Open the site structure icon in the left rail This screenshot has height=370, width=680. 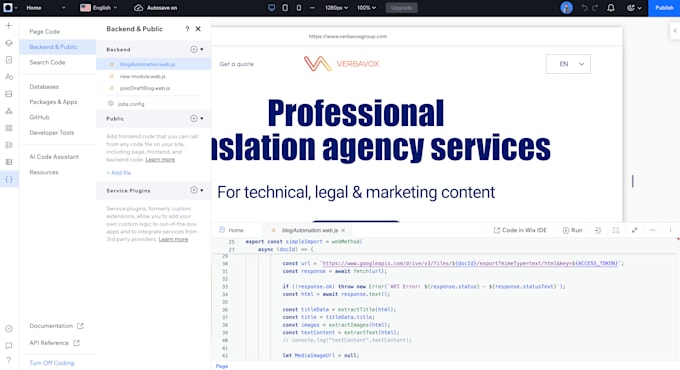(9, 111)
